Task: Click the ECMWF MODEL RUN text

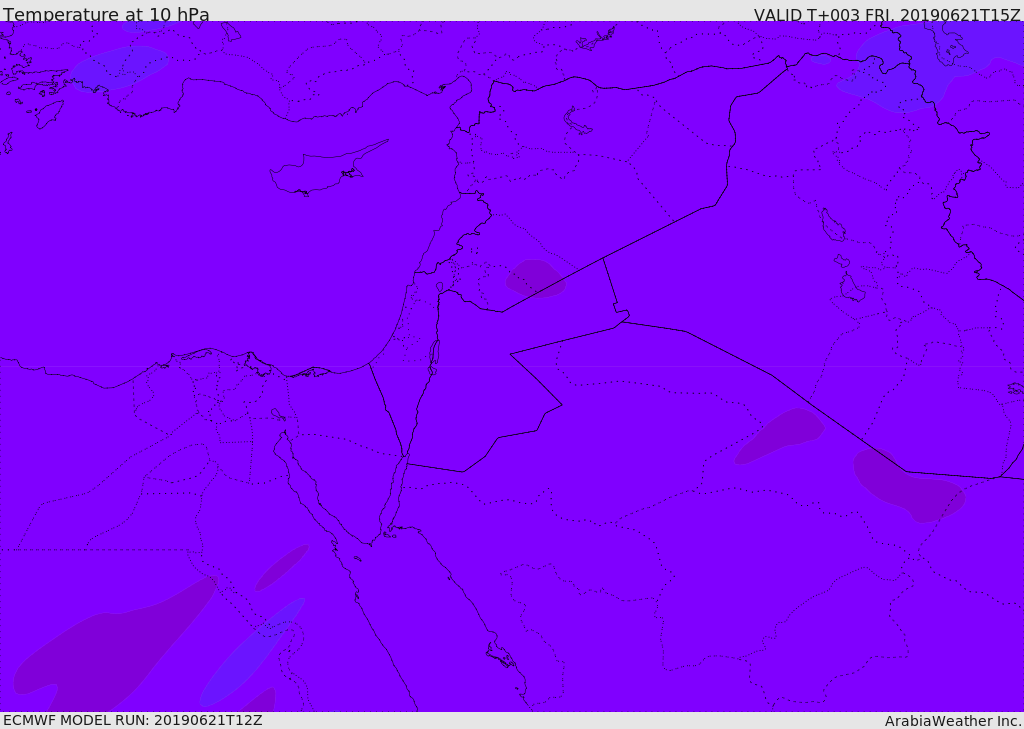Action: pyautogui.click(x=133, y=720)
